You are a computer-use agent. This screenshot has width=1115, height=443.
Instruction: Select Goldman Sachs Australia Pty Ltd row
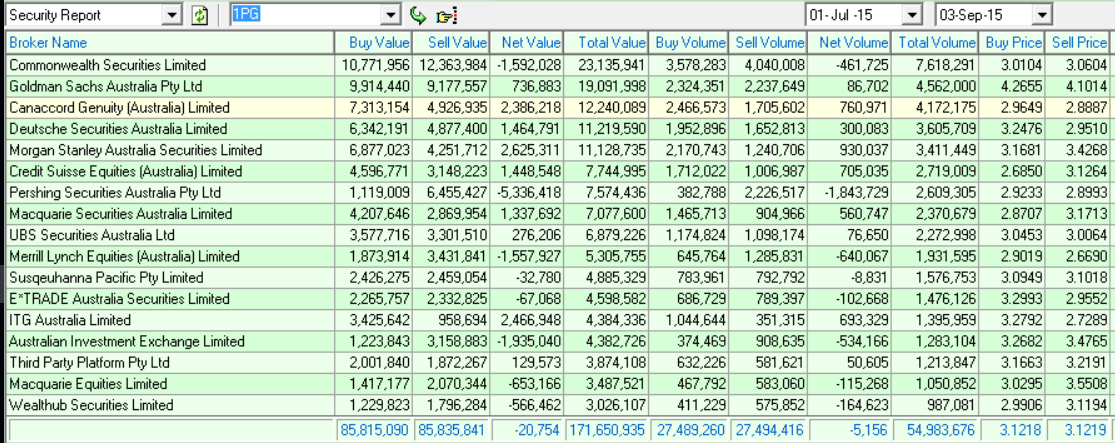[x=558, y=86]
